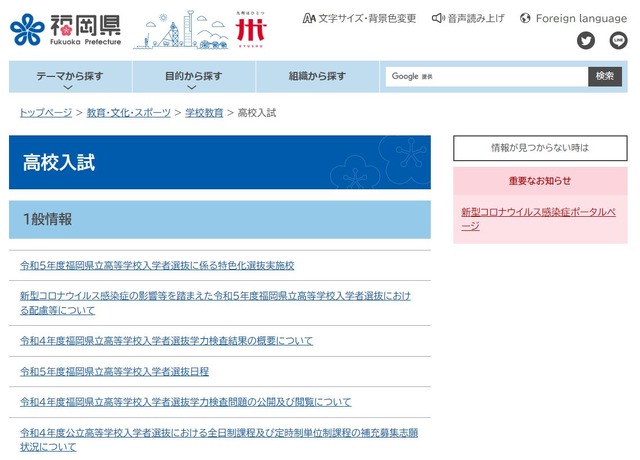
Task: Focus the Google search input field
Action: click(x=487, y=76)
